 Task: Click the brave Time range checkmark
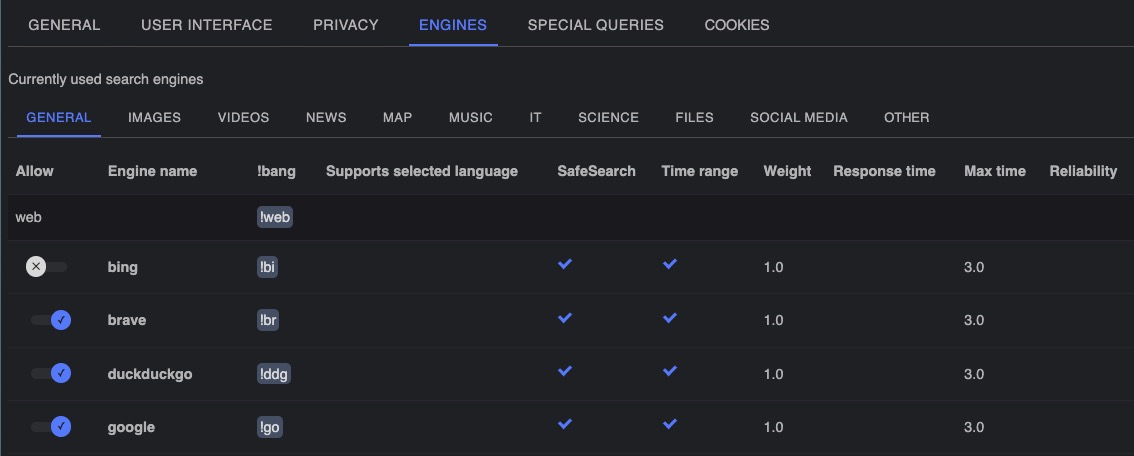point(670,318)
